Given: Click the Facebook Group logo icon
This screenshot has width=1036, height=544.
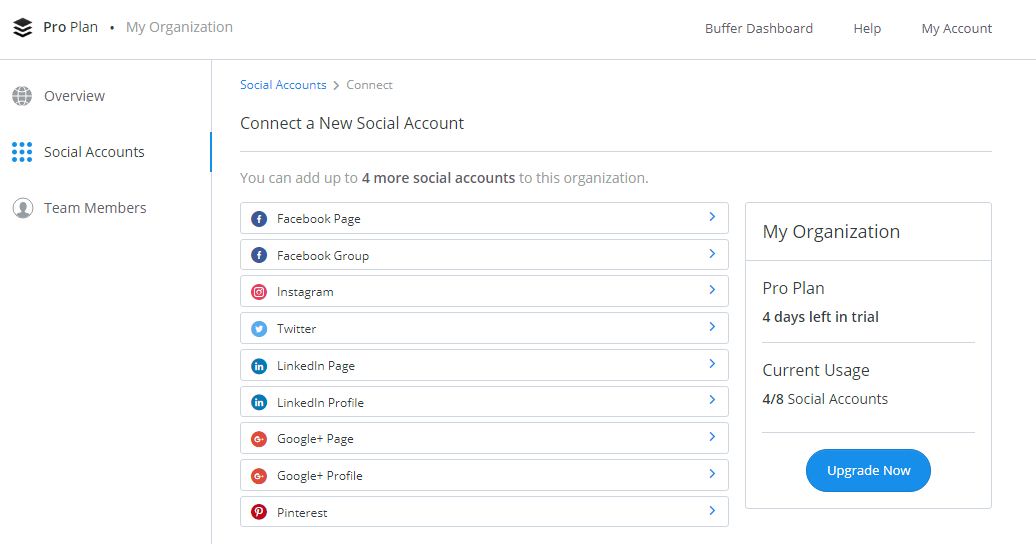Looking at the screenshot, I should (259, 255).
